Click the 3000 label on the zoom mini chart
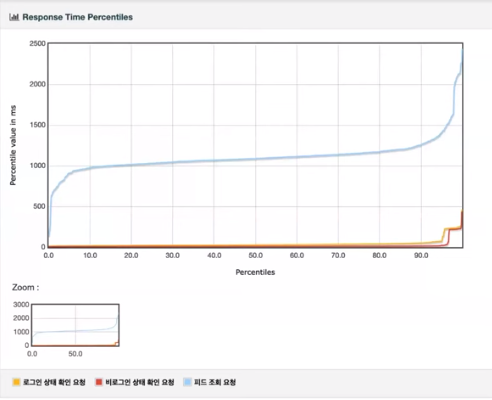This screenshot has width=492, height=400. click(21, 304)
